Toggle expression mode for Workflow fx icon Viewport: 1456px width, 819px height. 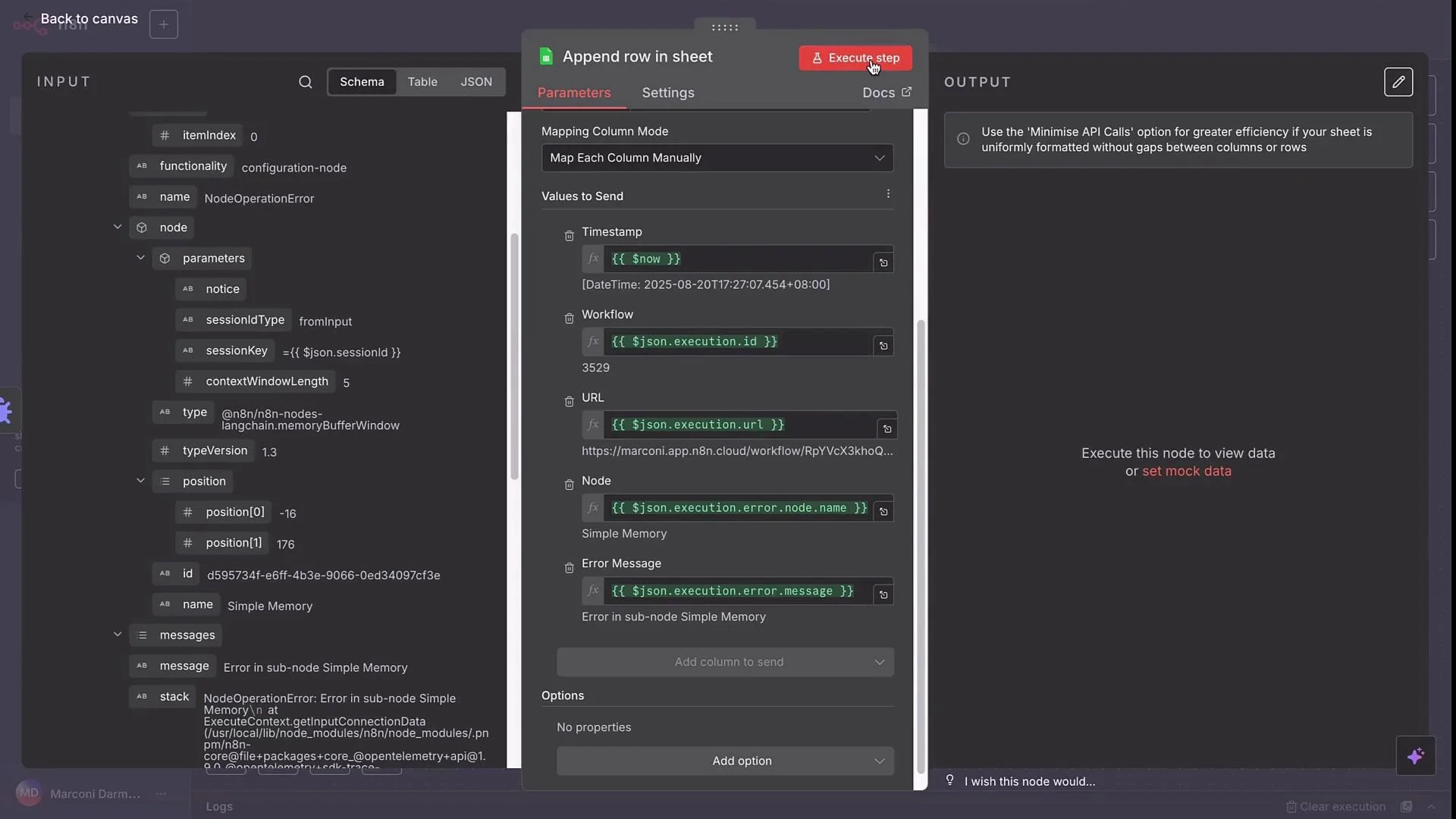pyautogui.click(x=593, y=341)
